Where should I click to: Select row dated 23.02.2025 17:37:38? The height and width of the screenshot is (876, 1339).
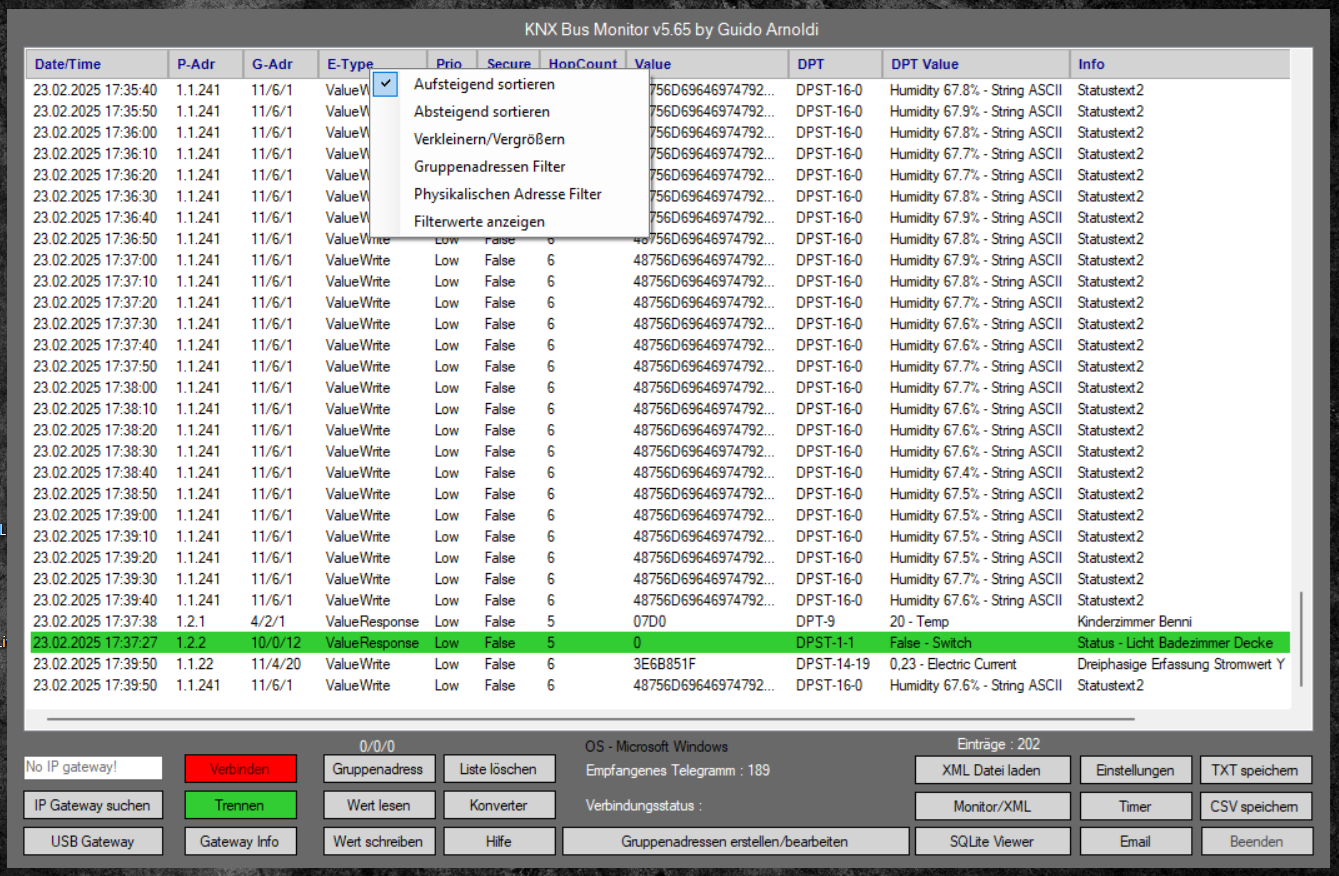659,622
